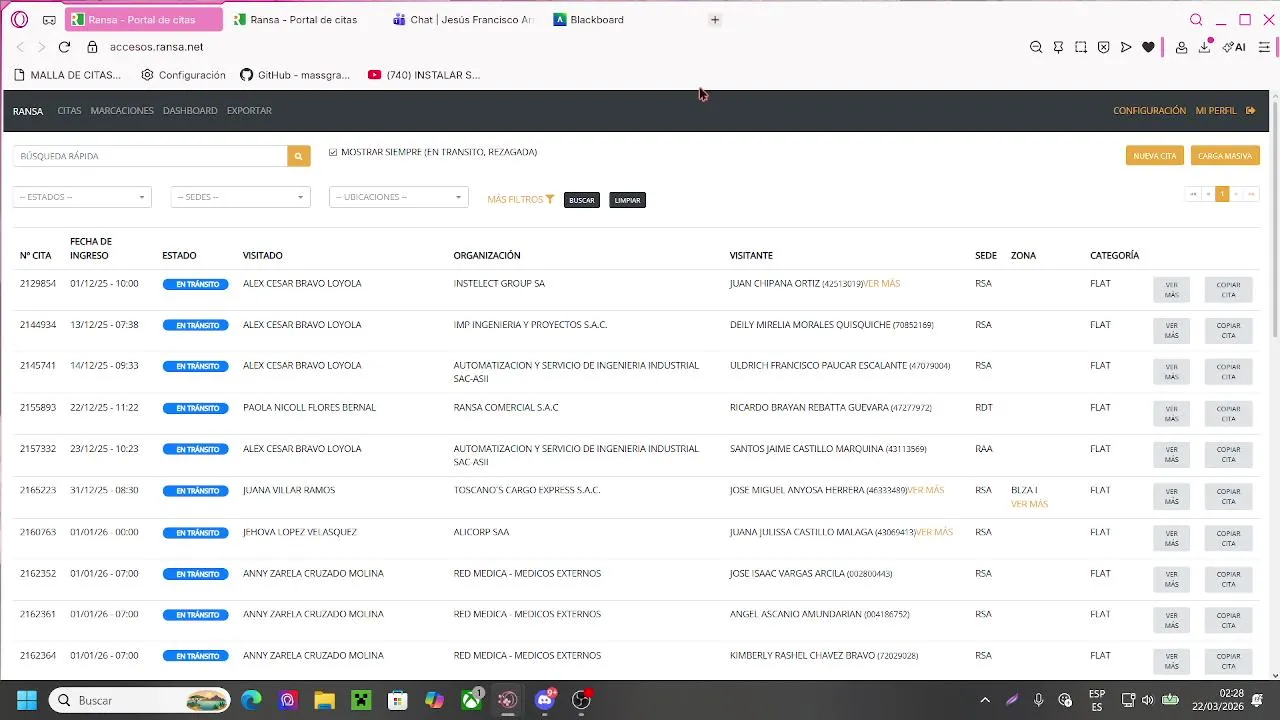
Task: Expand hidden system tray icons chevron
Action: [x=985, y=700]
